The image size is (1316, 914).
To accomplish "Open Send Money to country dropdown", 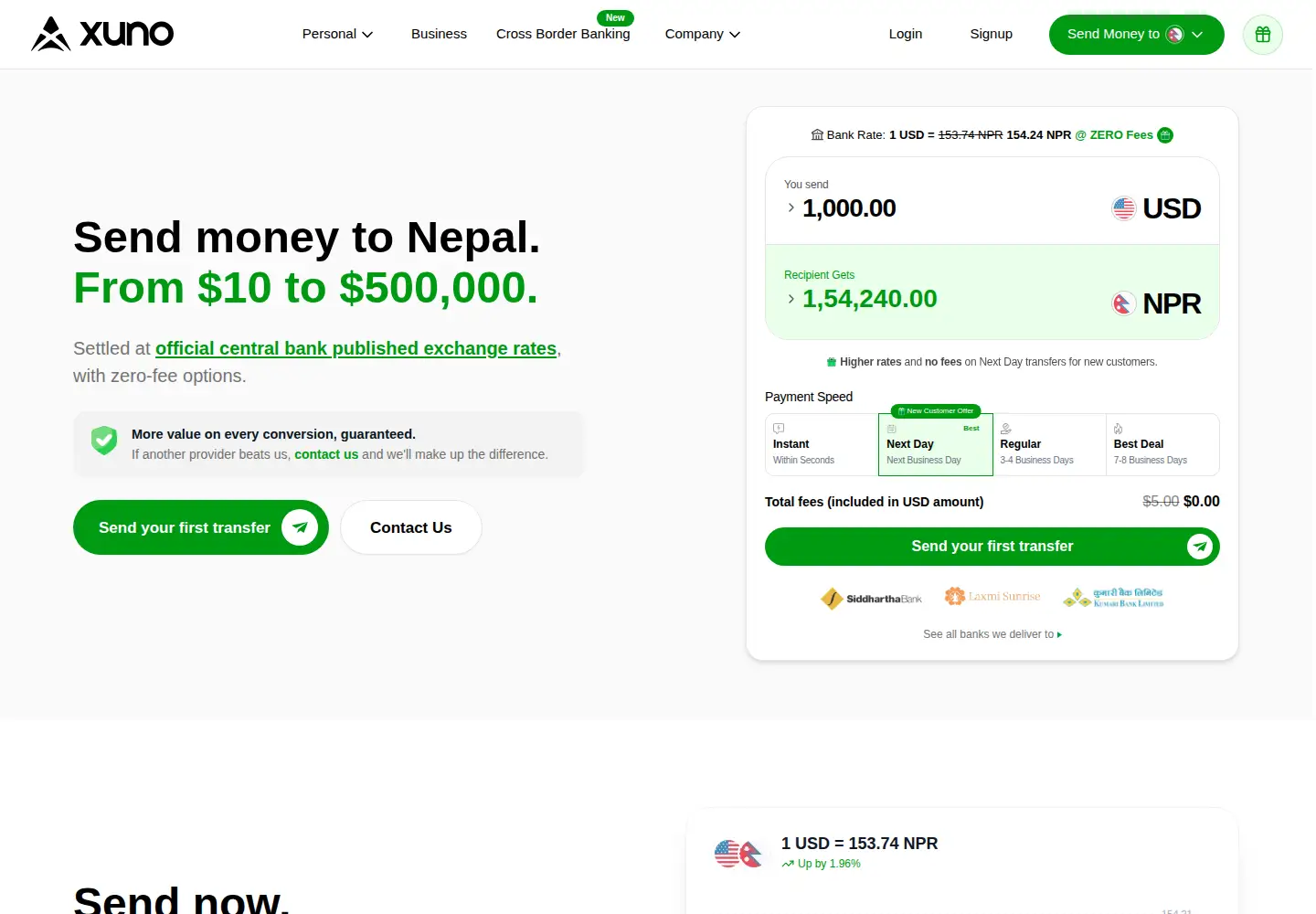I will click(1136, 35).
